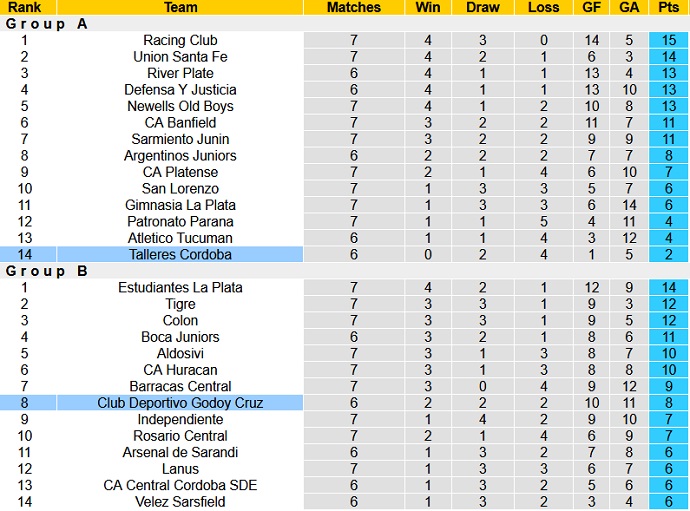Viewport: 690px width, 511px height.
Task: Select the Matches column header
Action: click(354, 7)
